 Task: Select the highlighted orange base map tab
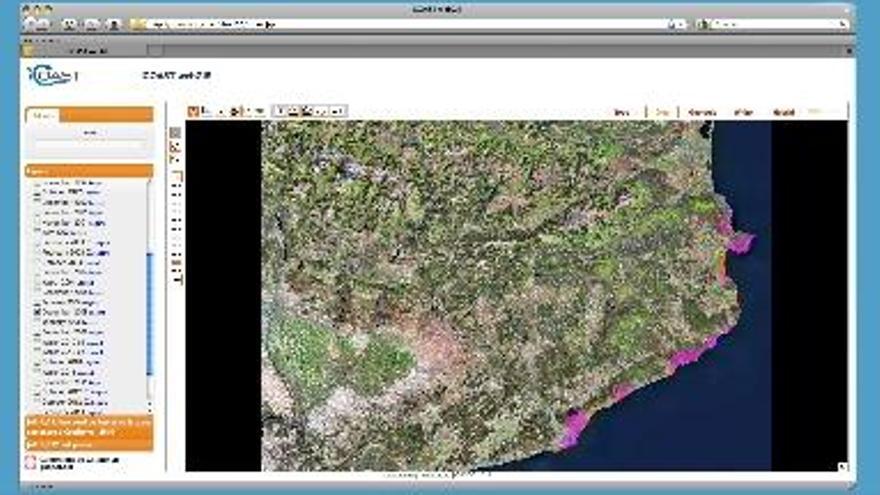pyautogui.click(x=661, y=112)
